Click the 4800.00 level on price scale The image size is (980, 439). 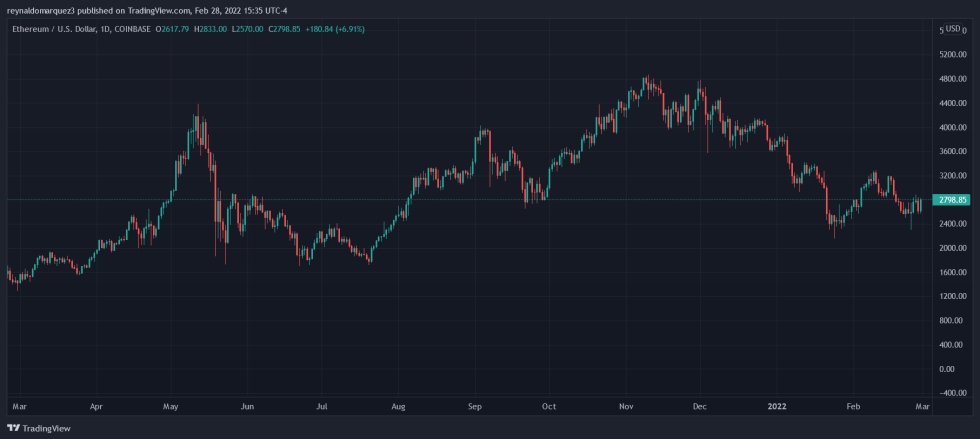[x=953, y=79]
